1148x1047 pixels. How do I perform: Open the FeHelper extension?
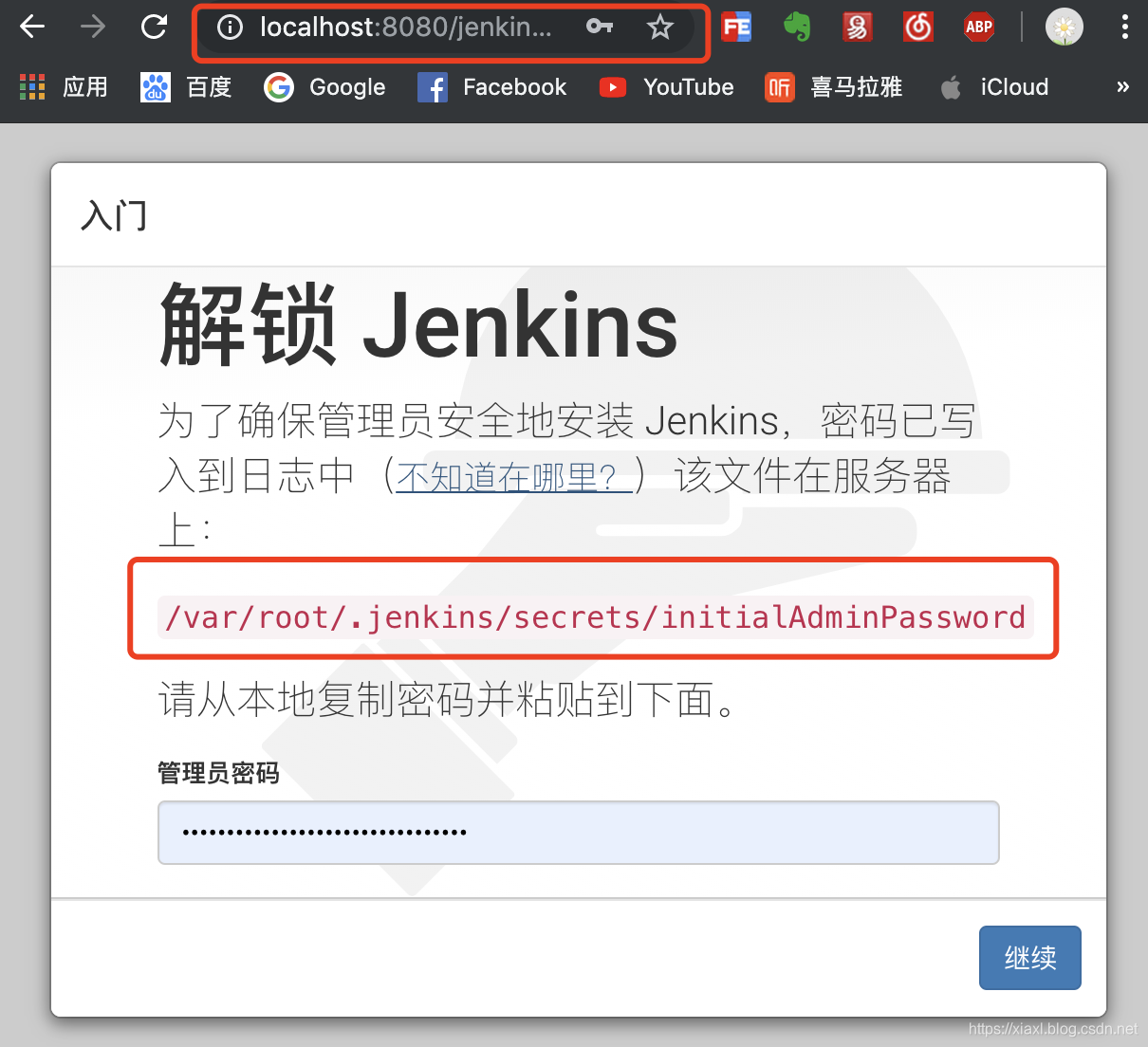[736, 27]
